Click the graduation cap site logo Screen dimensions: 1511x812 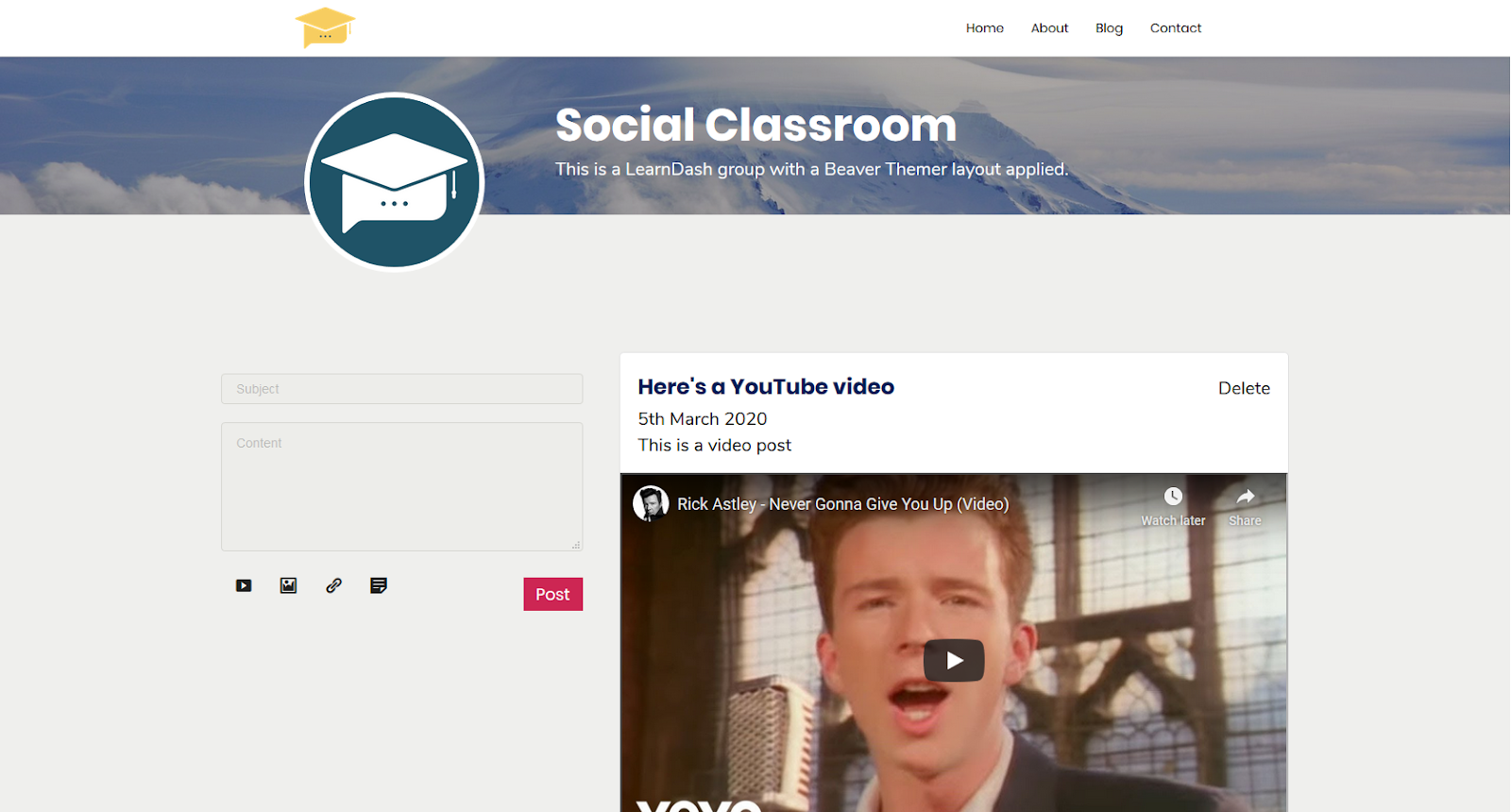(325, 27)
